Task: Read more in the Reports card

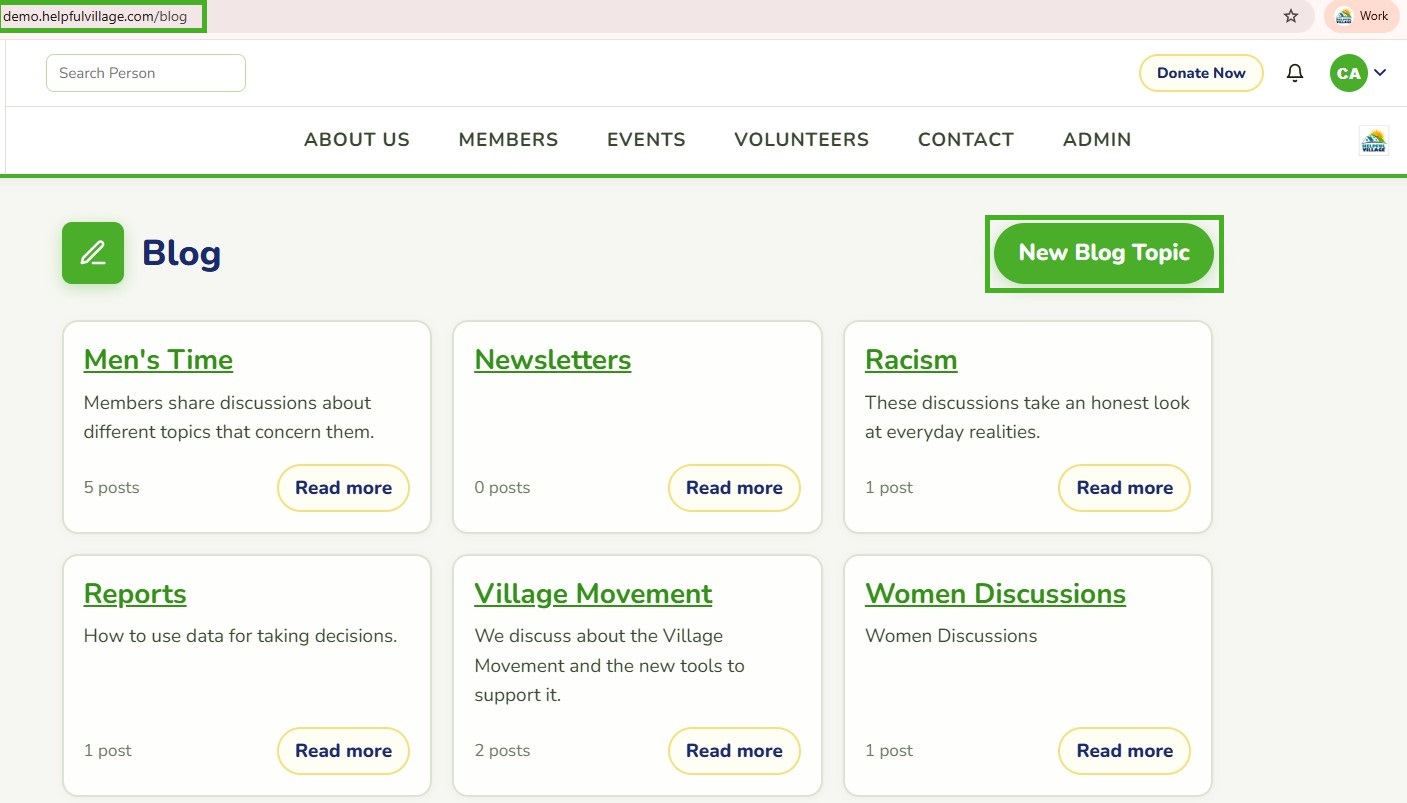Action: [343, 751]
